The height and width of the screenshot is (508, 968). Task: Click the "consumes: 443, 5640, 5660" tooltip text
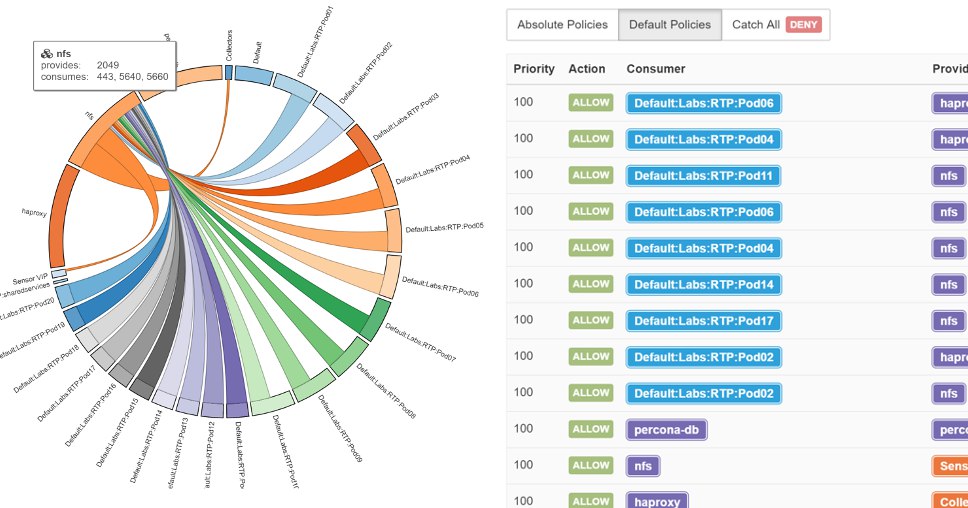(104, 77)
